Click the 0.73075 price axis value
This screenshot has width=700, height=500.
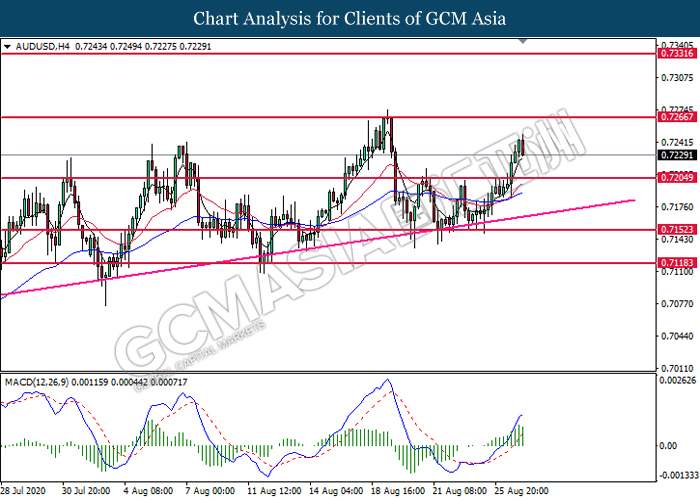677,78
